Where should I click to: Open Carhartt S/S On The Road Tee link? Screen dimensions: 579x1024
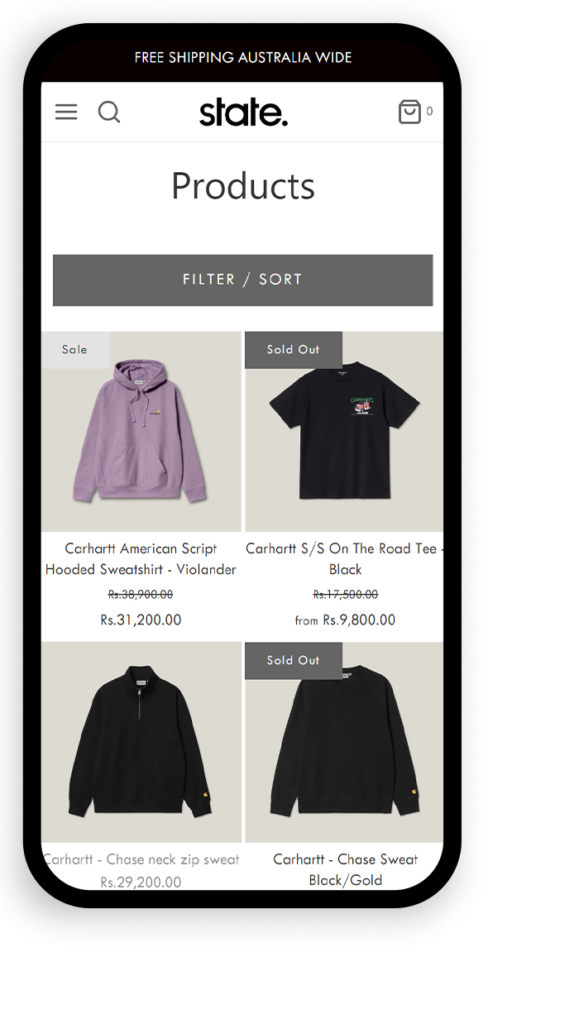344,559
